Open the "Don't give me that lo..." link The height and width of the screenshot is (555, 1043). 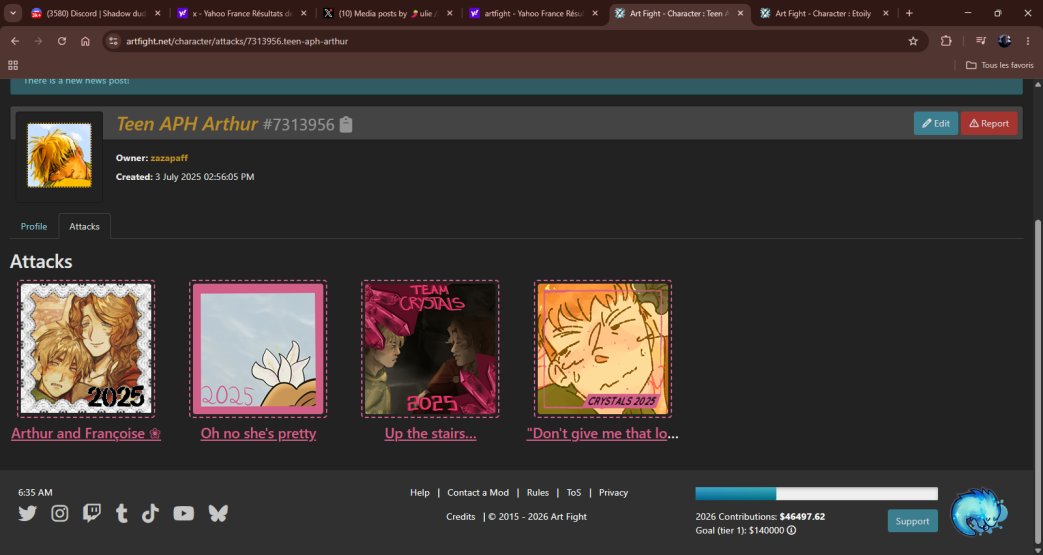603,433
